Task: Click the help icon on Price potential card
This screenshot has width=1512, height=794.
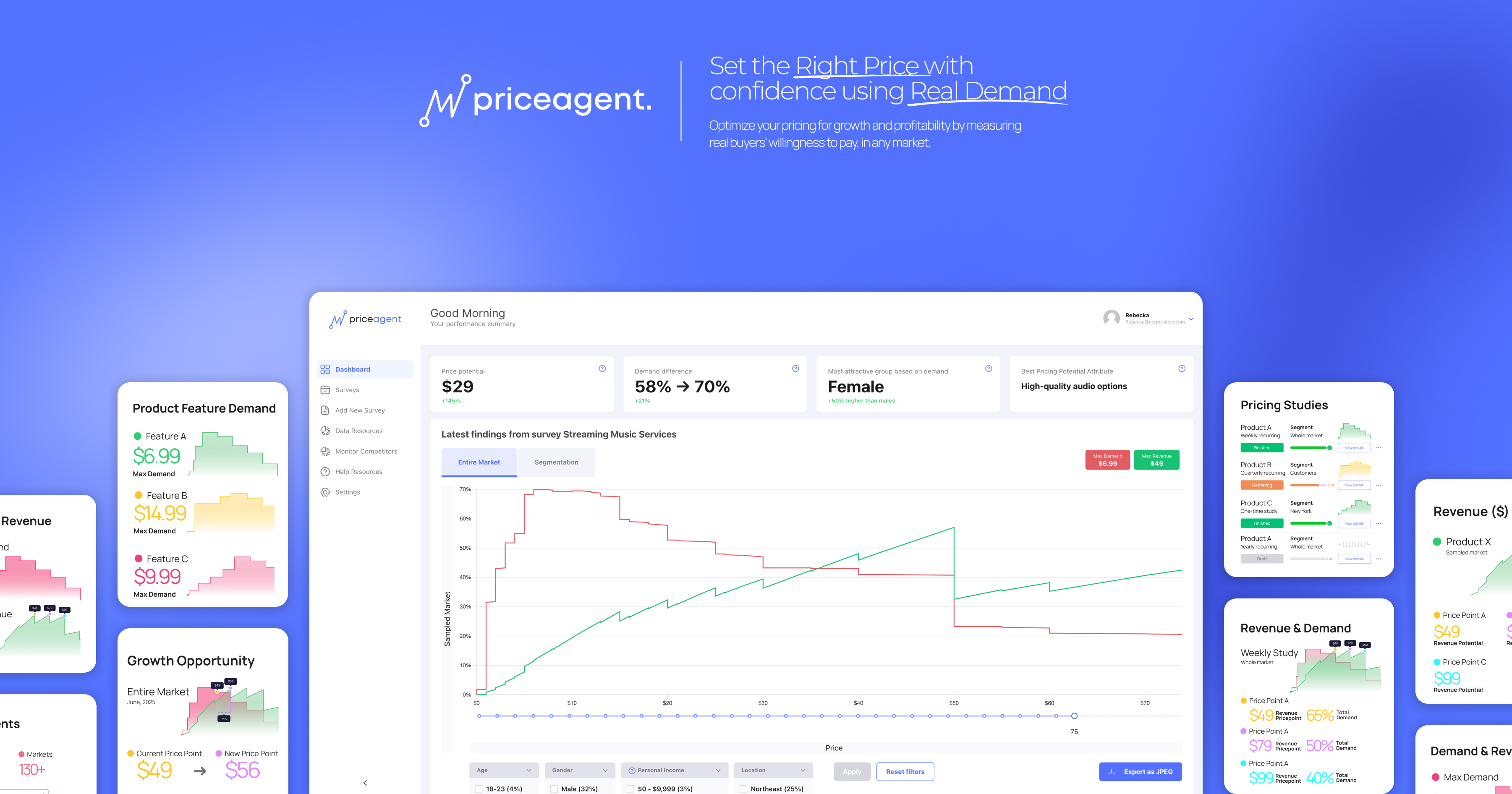Action: 602,368
